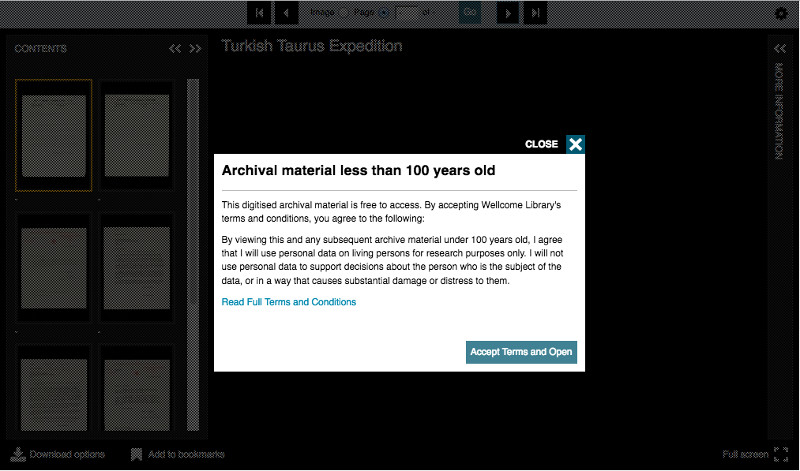Image resolution: width=800 pixels, height=471 pixels.
Task: Jump to the last page
Action: 535,13
